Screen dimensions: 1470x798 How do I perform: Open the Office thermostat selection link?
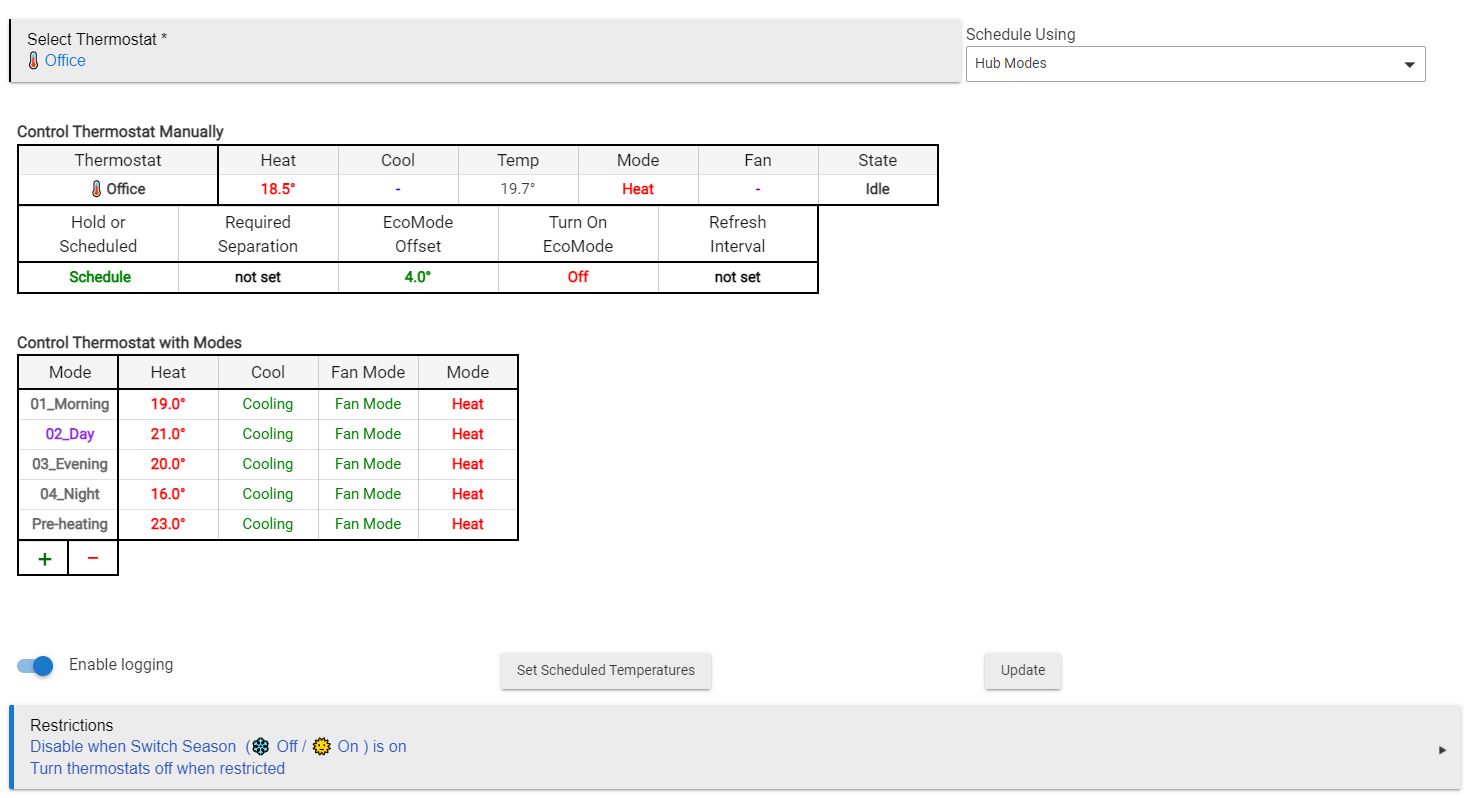point(66,61)
